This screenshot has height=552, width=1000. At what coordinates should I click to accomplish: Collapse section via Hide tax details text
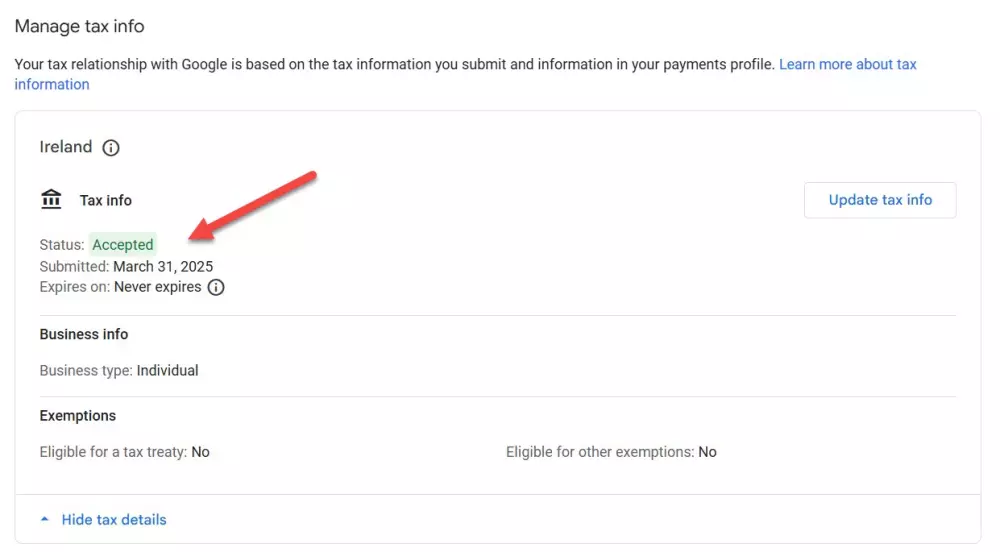click(x=114, y=520)
